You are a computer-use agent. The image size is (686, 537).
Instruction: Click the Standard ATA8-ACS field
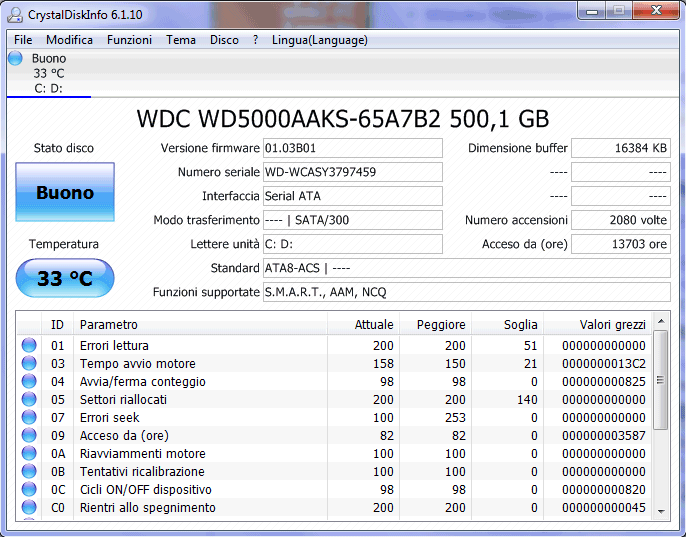tap(466, 268)
